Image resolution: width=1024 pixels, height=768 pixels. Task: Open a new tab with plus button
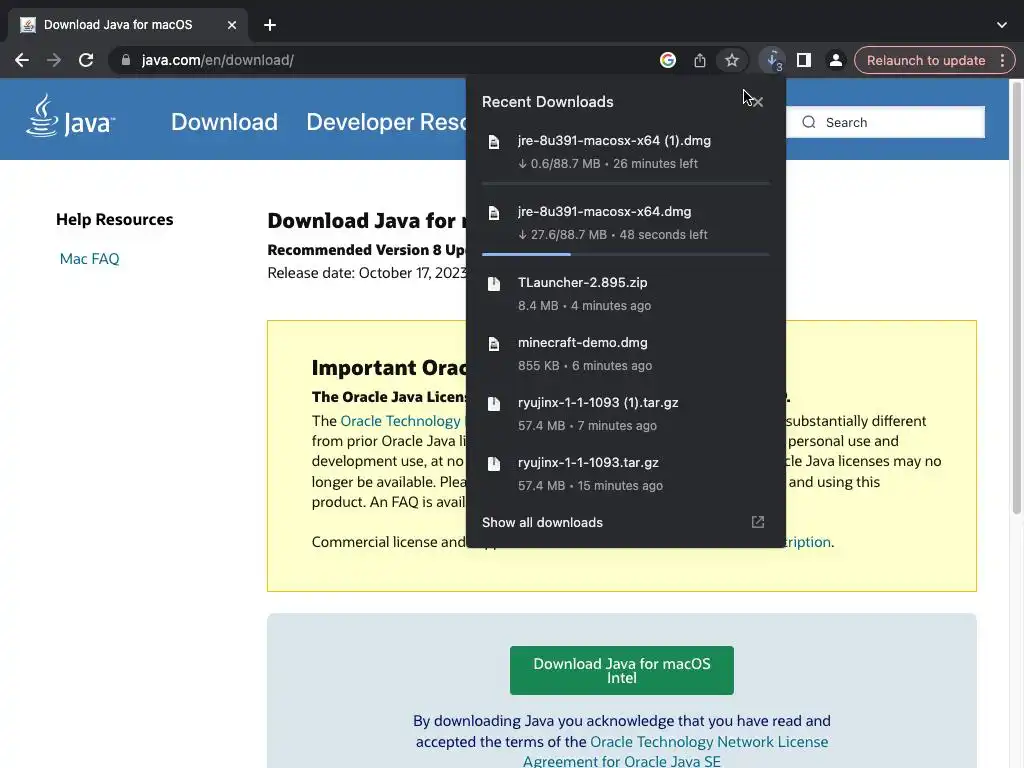(270, 25)
